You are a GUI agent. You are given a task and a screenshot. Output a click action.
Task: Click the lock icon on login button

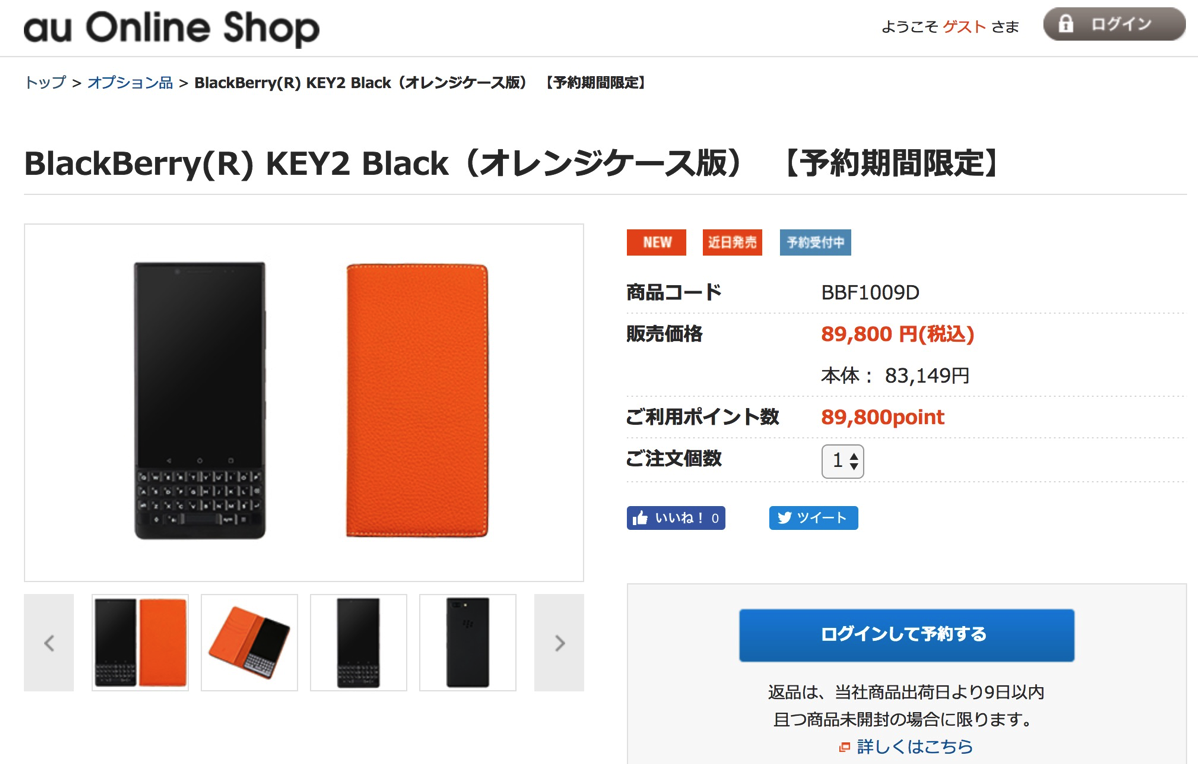(x=1066, y=24)
